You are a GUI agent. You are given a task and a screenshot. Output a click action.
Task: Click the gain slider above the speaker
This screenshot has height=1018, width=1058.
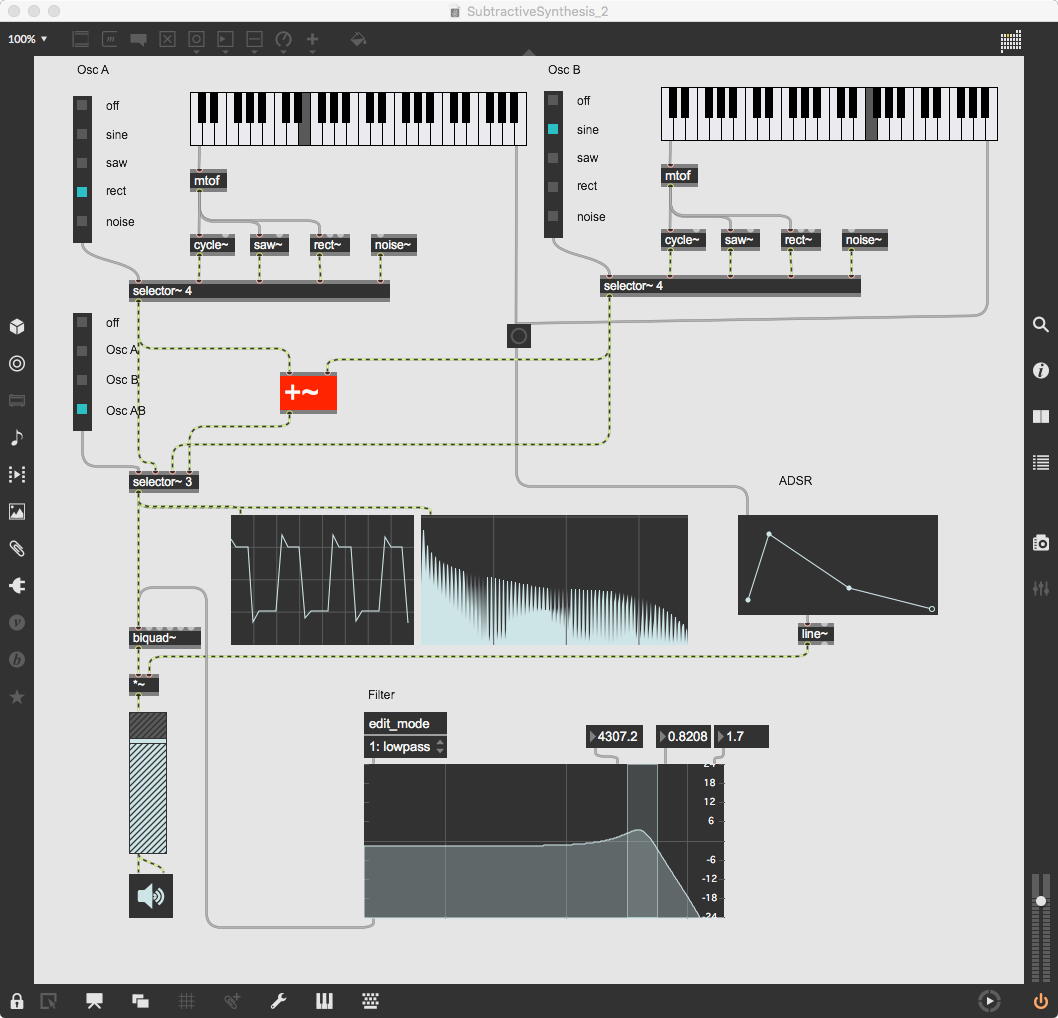pyautogui.click(x=148, y=783)
